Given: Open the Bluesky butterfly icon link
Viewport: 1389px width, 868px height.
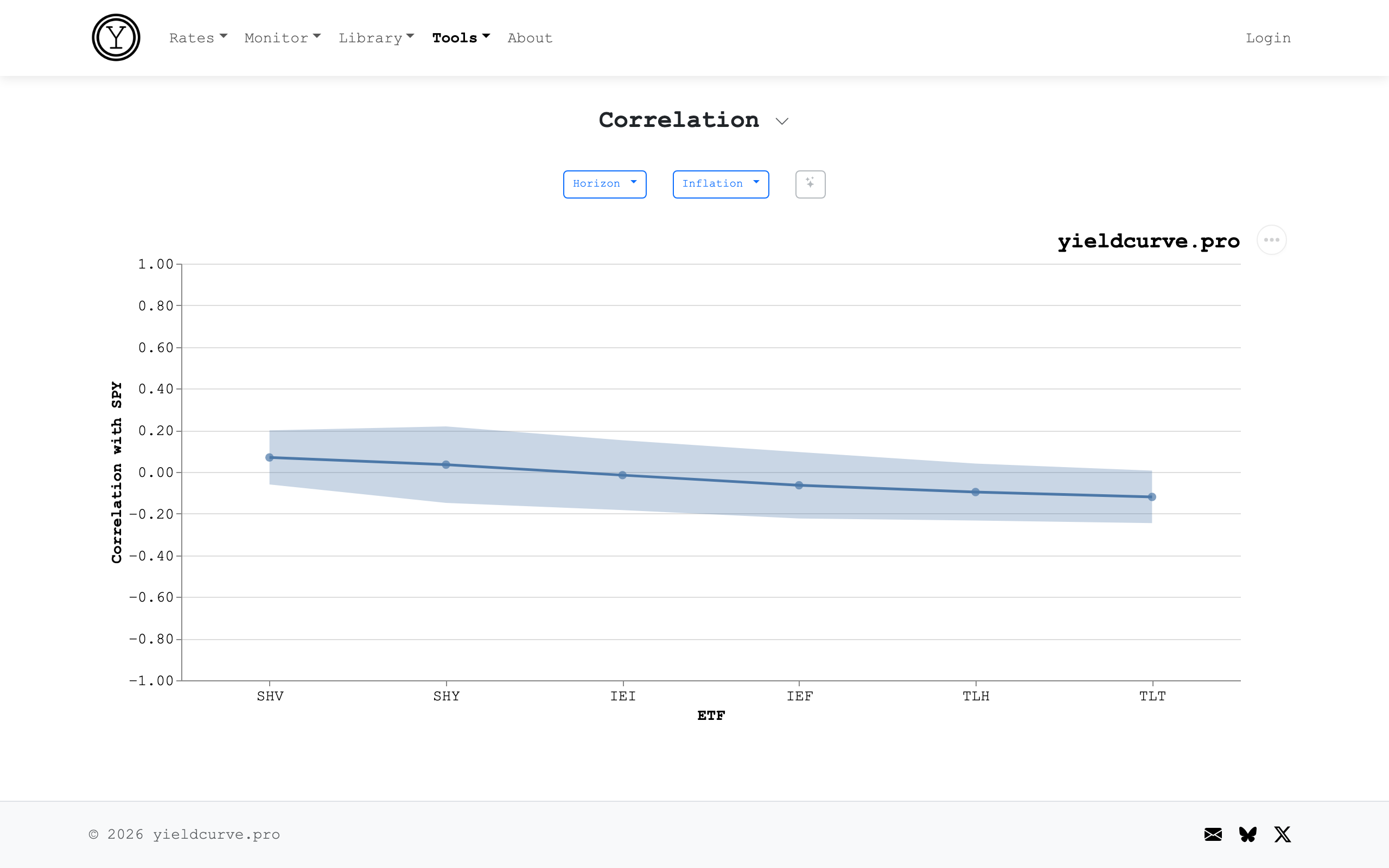Looking at the screenshot, I should coord(1248,834).
